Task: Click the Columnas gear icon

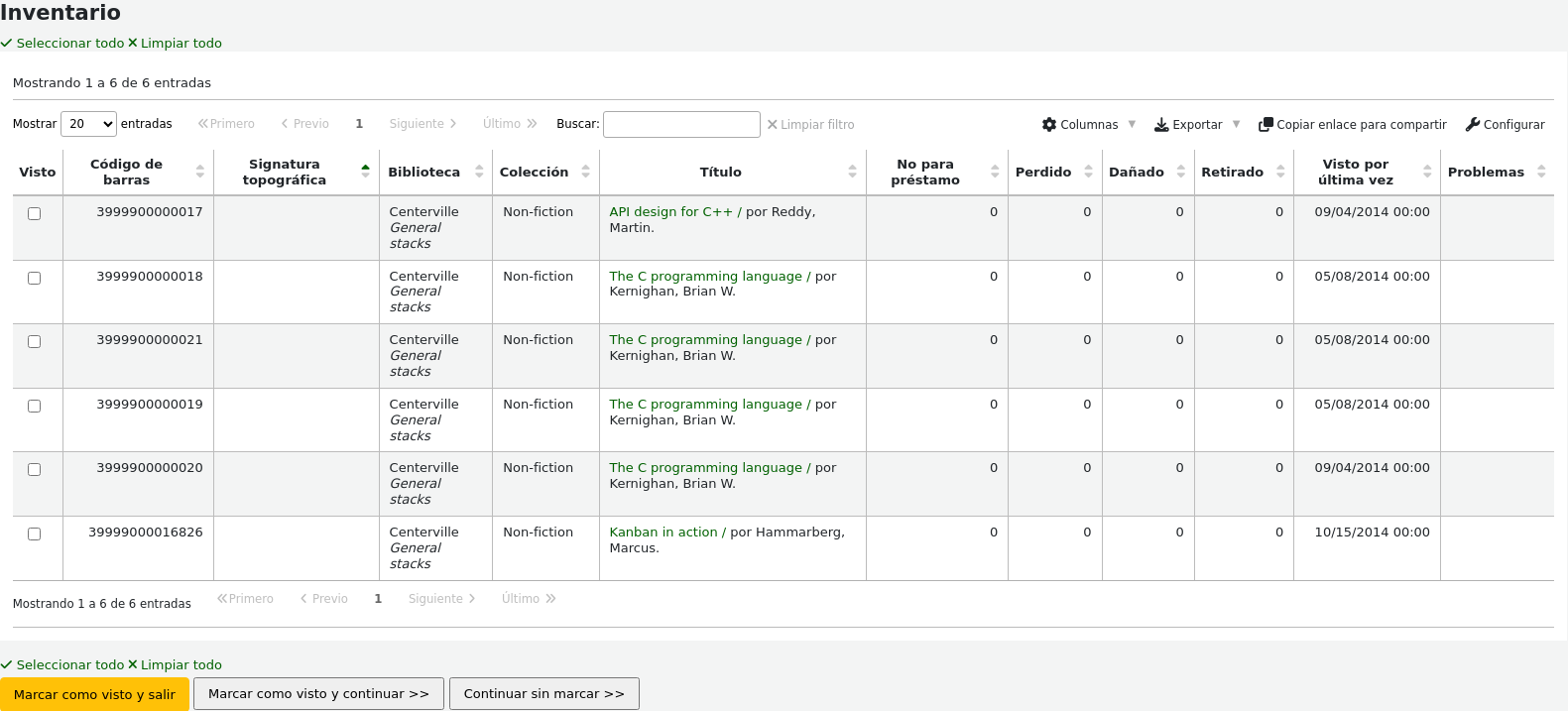Action: pos(1049,125)
